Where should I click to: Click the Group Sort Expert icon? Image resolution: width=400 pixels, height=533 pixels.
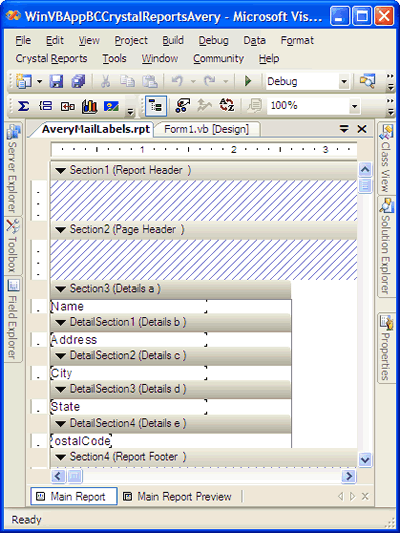[205, 106]
